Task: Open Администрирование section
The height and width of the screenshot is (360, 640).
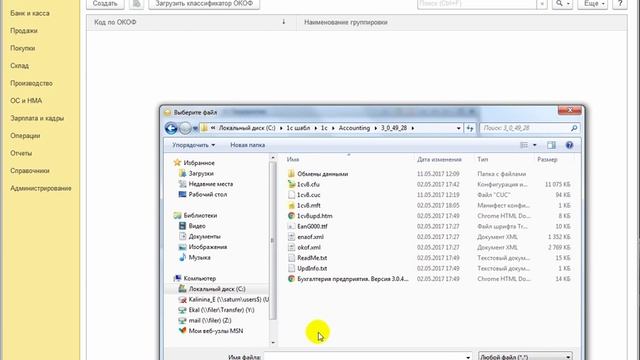Action: (41, 189)
